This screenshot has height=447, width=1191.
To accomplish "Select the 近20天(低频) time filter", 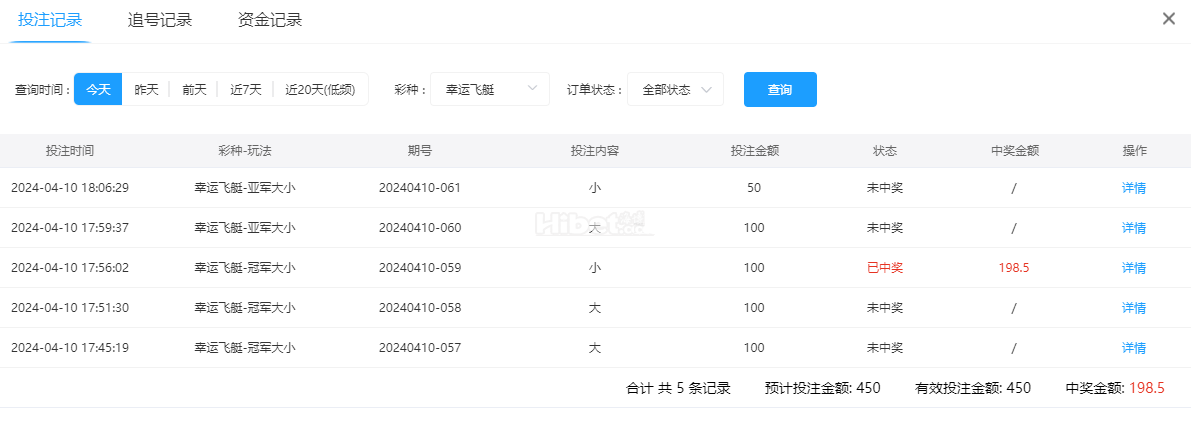I will (321, 89).
